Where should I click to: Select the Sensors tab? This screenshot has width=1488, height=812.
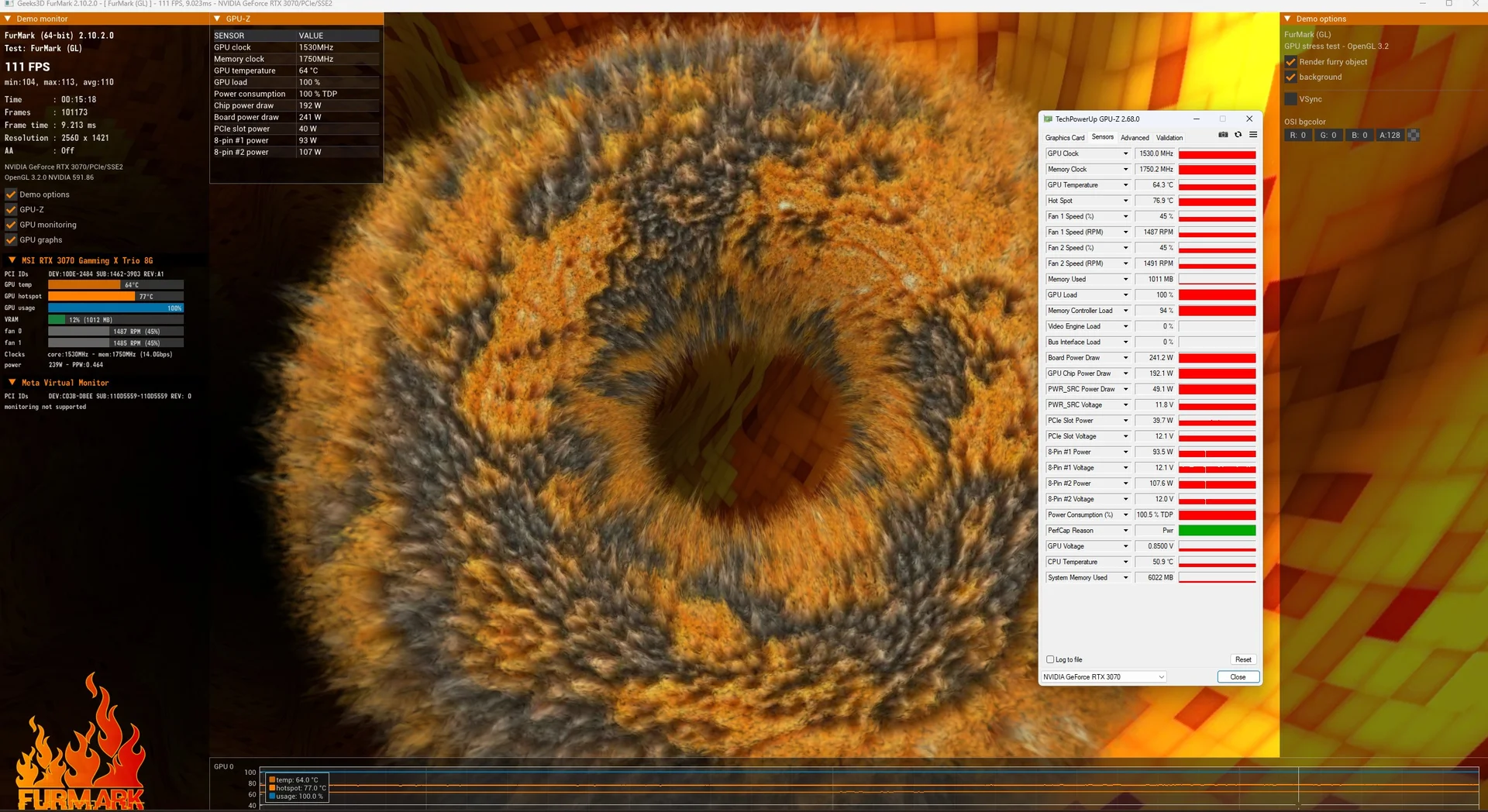tap(1103, 137)
